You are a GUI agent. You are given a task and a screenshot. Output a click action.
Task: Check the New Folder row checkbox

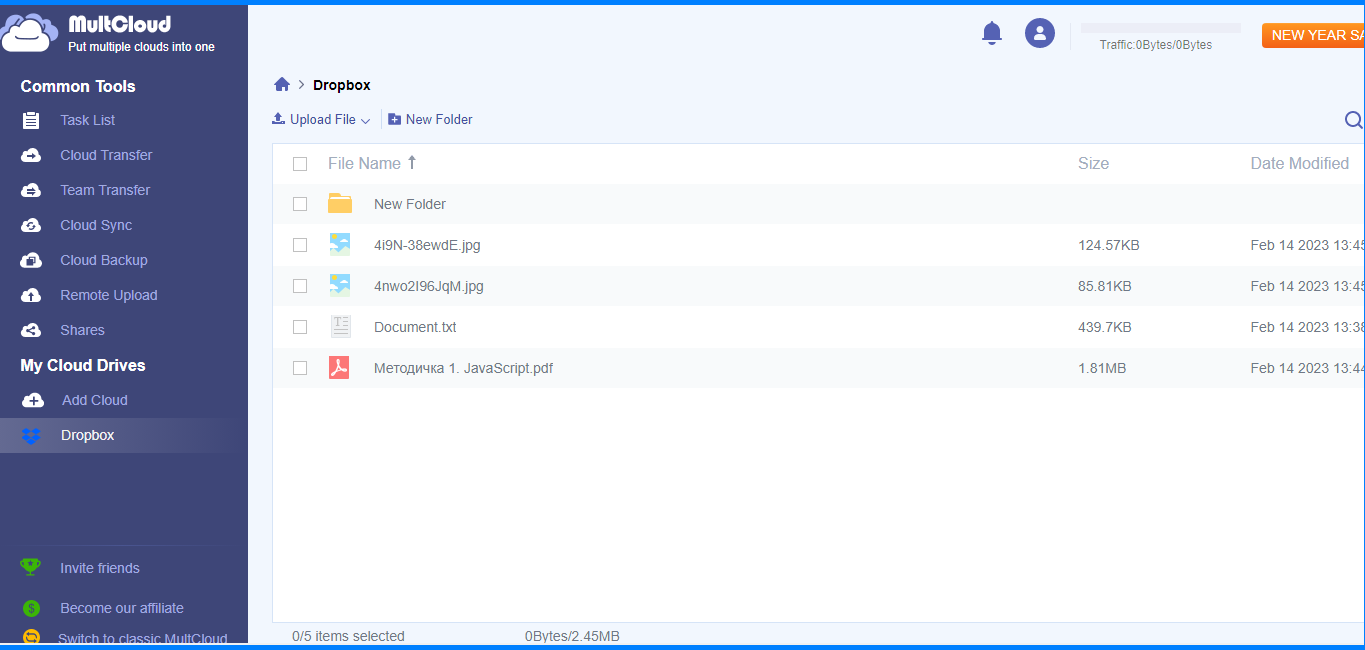click(x=300, y=204)
